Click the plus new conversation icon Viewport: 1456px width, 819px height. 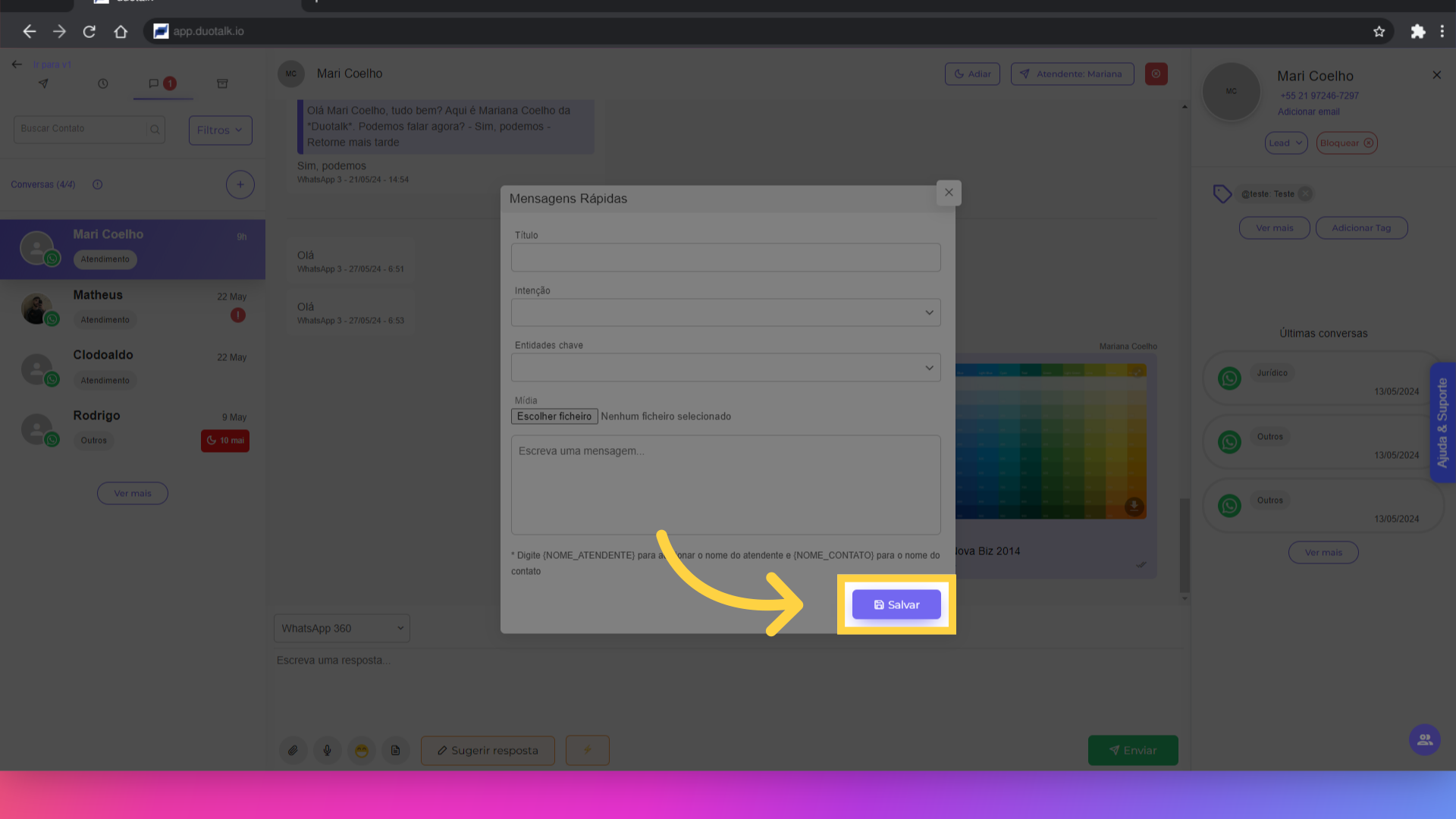click(x=240, y=184)
